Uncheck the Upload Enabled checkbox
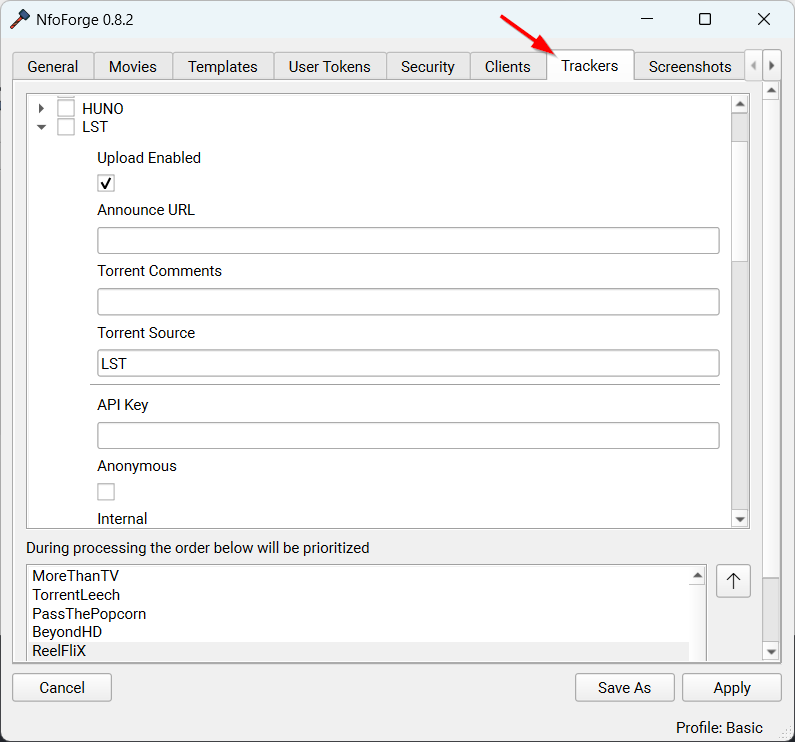Screen dimensions: 795x742 (x=106, y=183)
